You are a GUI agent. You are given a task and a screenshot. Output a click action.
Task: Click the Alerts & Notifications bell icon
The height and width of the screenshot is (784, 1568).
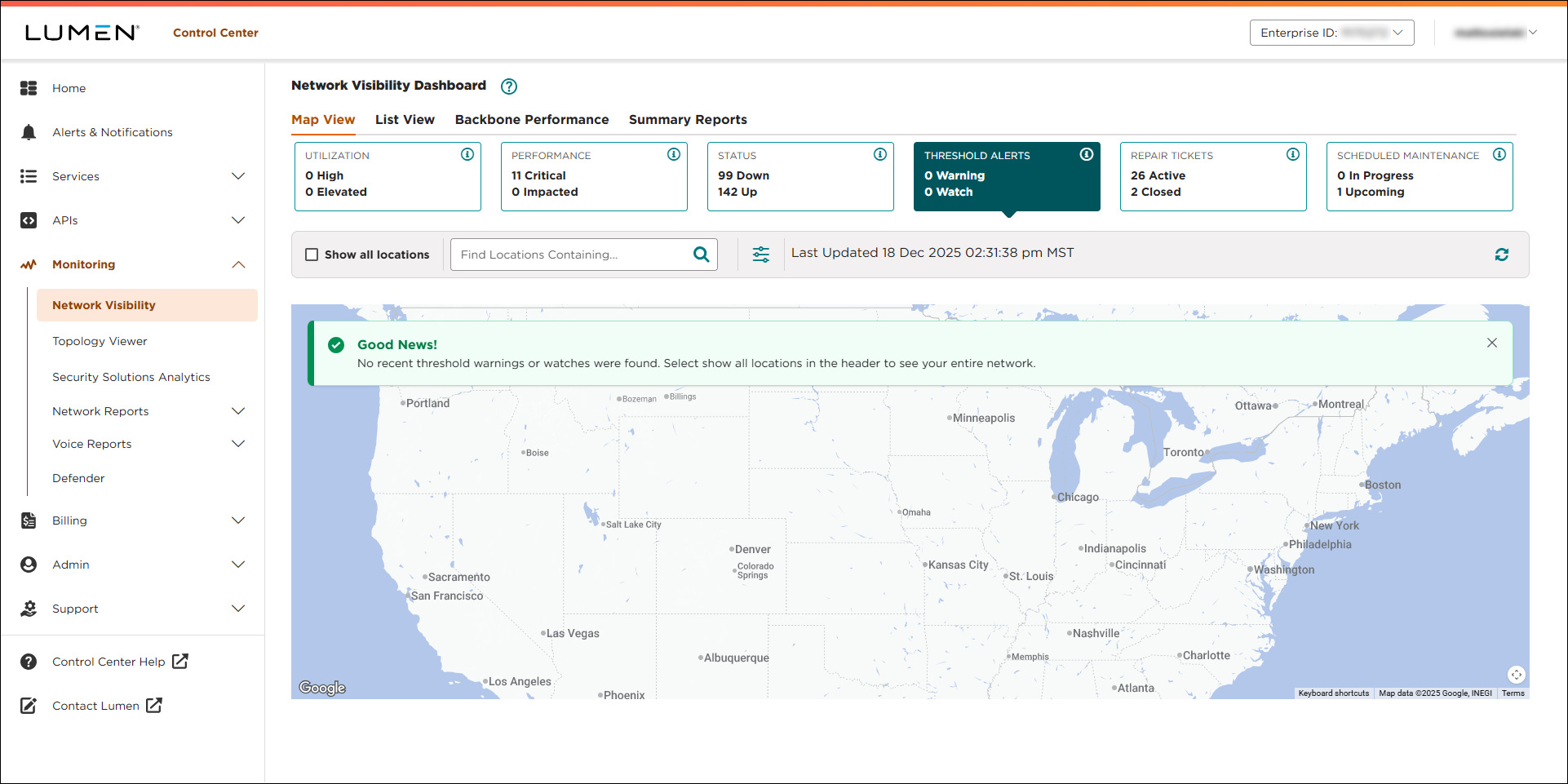[29, 132]
